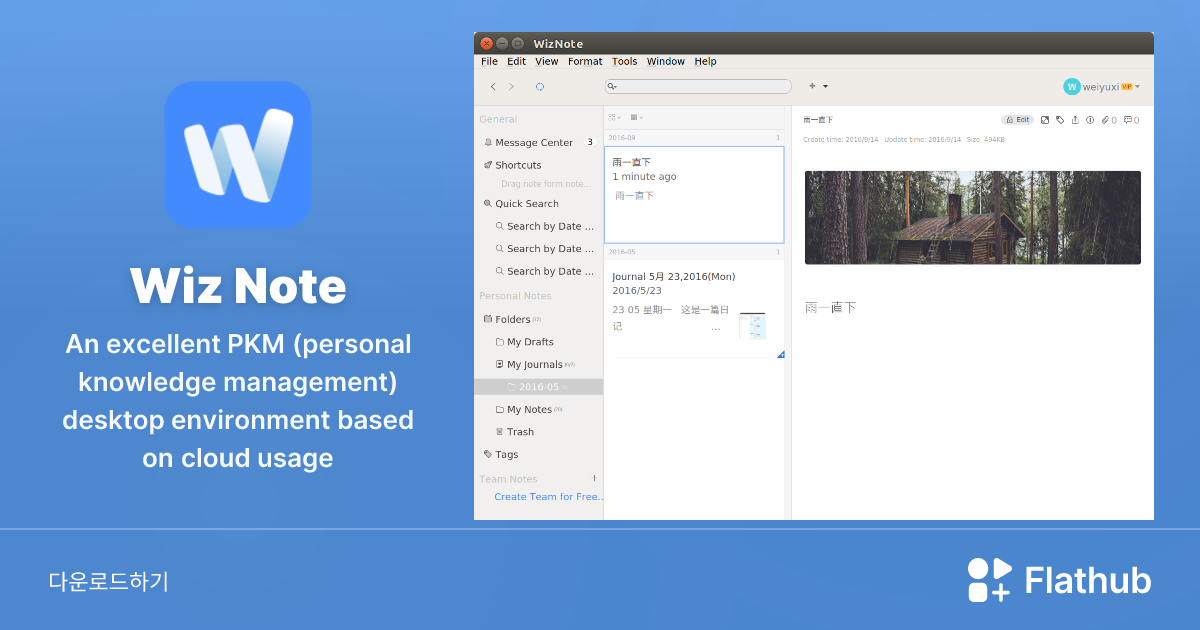The width and height of the screenshot is (1200, 630).
Task: Click the sync/refresh icon in toolbar
Action: [x=540, y=86]
